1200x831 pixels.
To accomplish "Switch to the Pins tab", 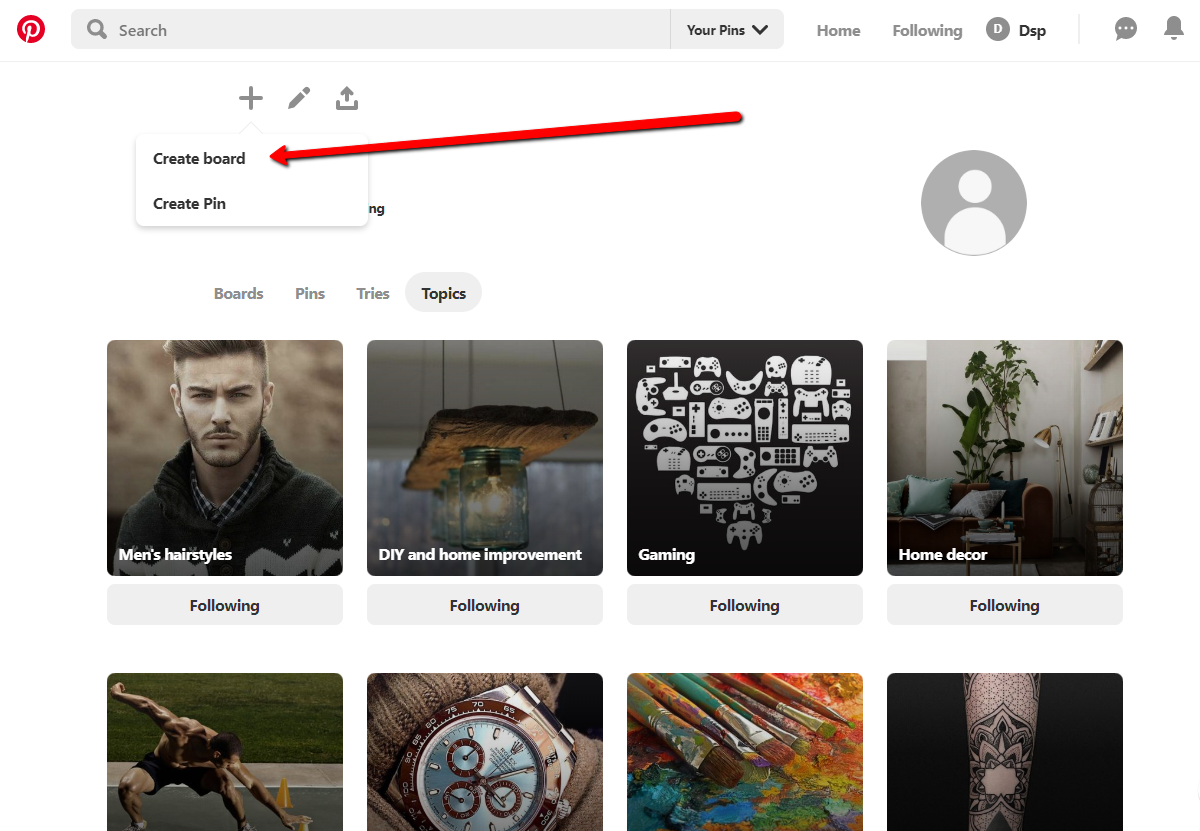I will click(310, 293).
